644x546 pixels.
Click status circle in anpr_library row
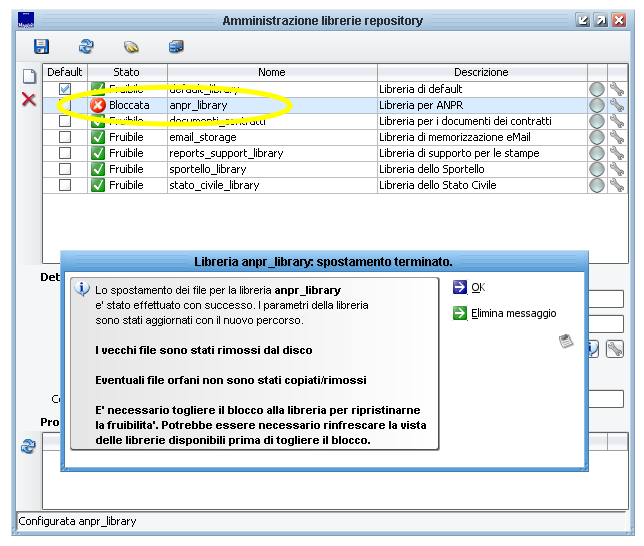tap(597, 105)
